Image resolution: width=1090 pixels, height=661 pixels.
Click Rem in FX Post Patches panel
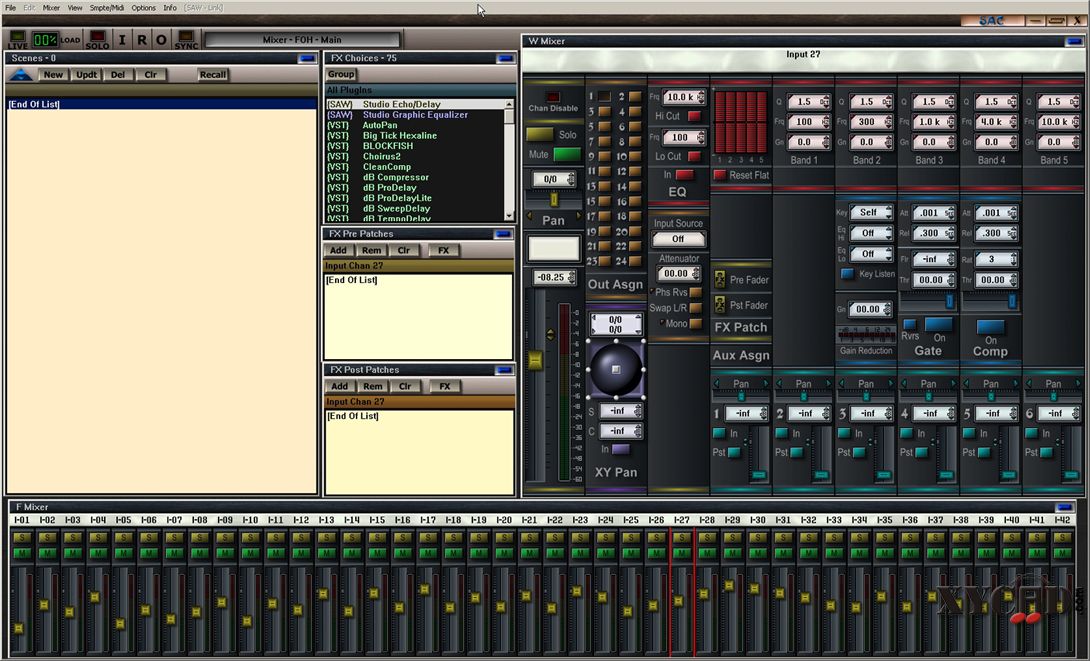(373, 386)
